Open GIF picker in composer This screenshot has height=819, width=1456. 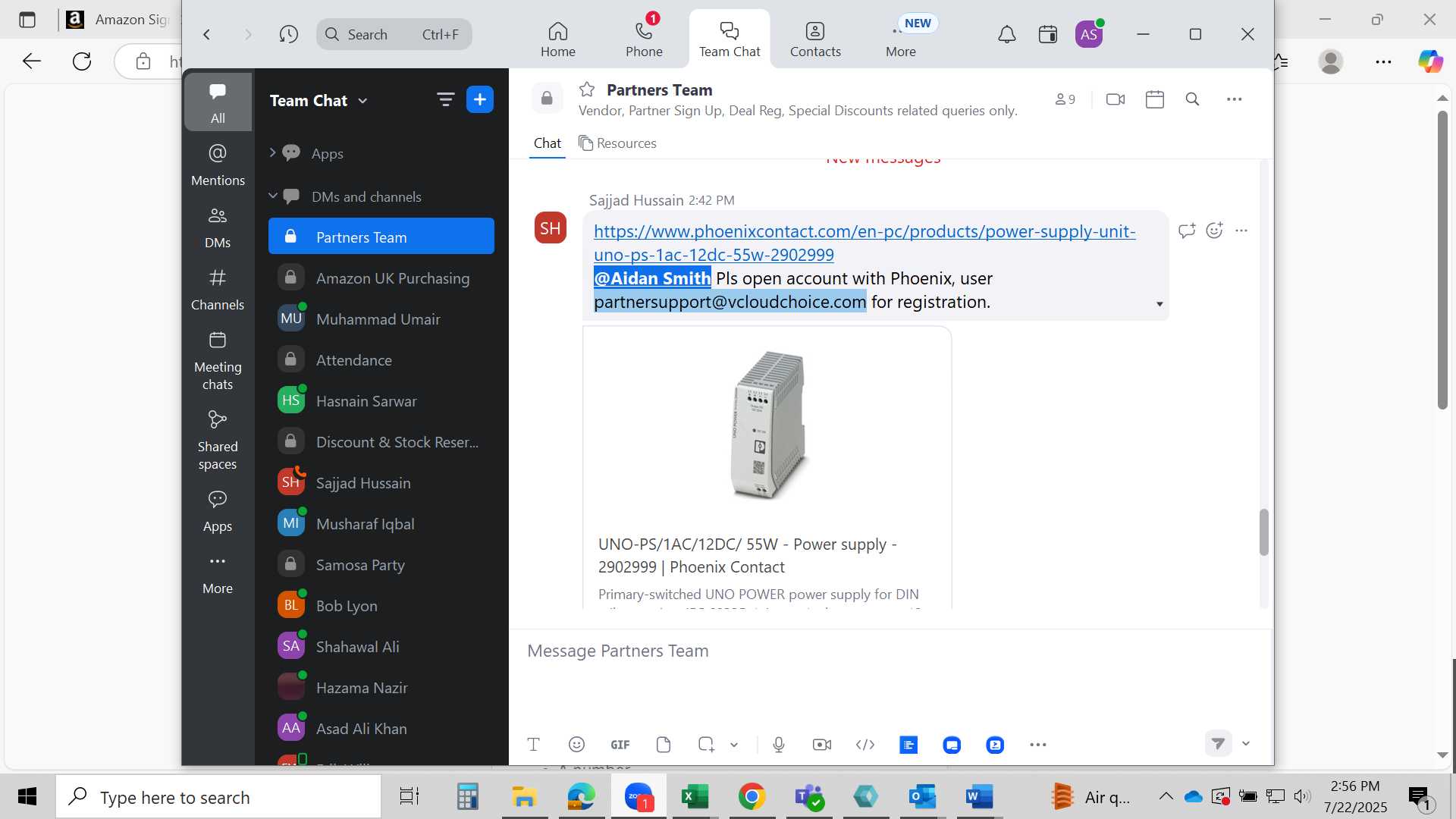(x=620, y=745)
